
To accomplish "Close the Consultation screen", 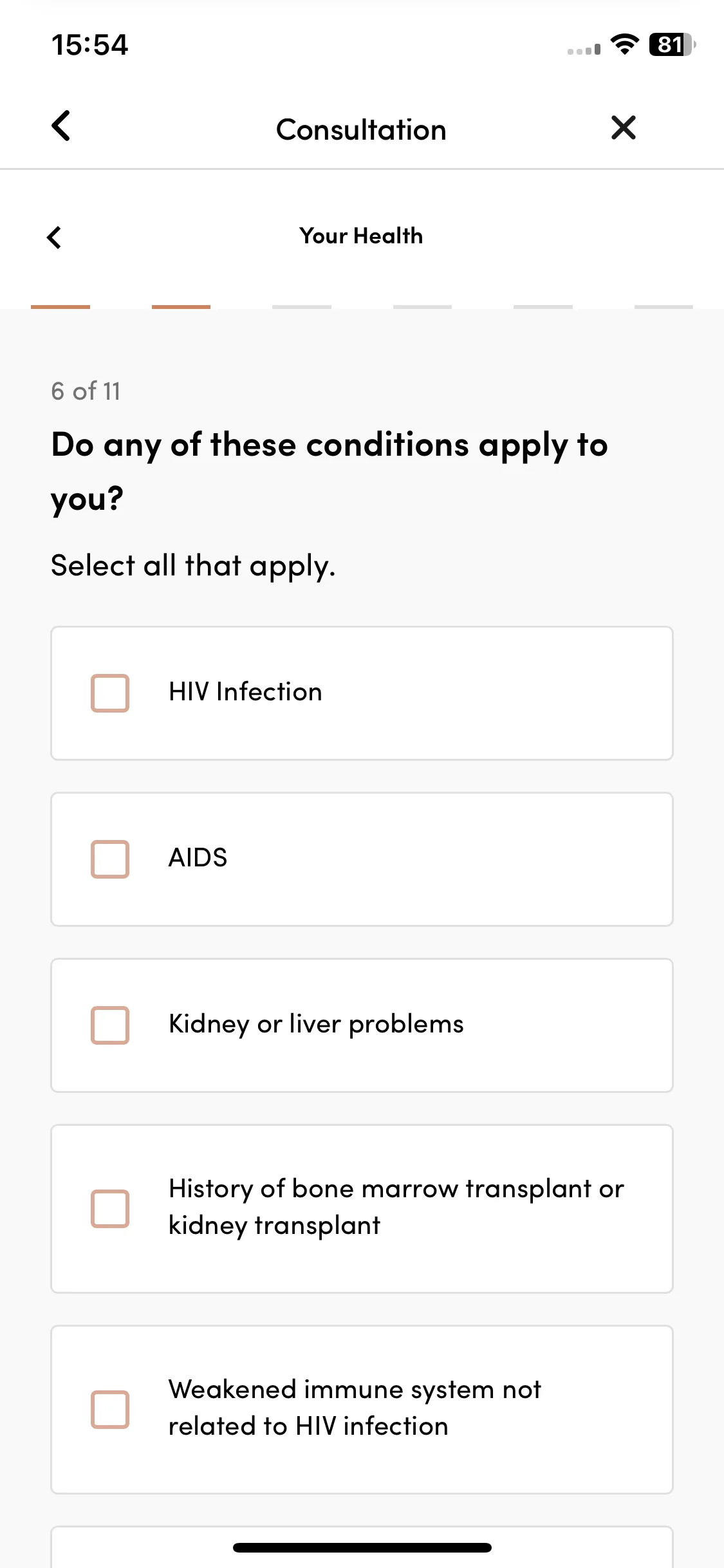I will click(623, 127).
